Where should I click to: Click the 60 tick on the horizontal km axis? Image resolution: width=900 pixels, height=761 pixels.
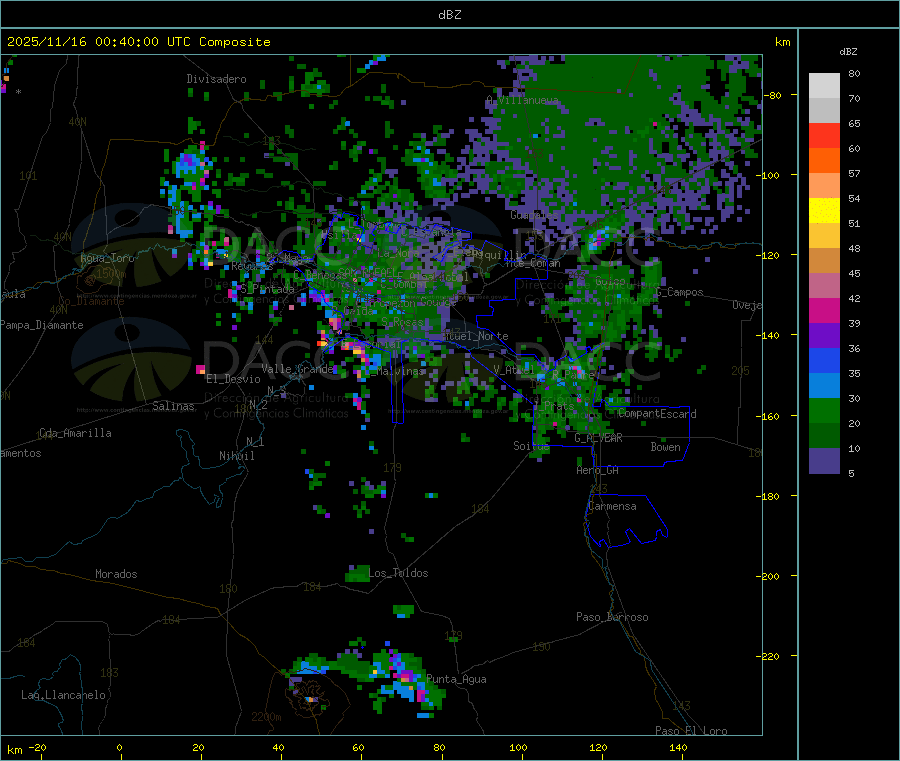(x=358, y=748)
